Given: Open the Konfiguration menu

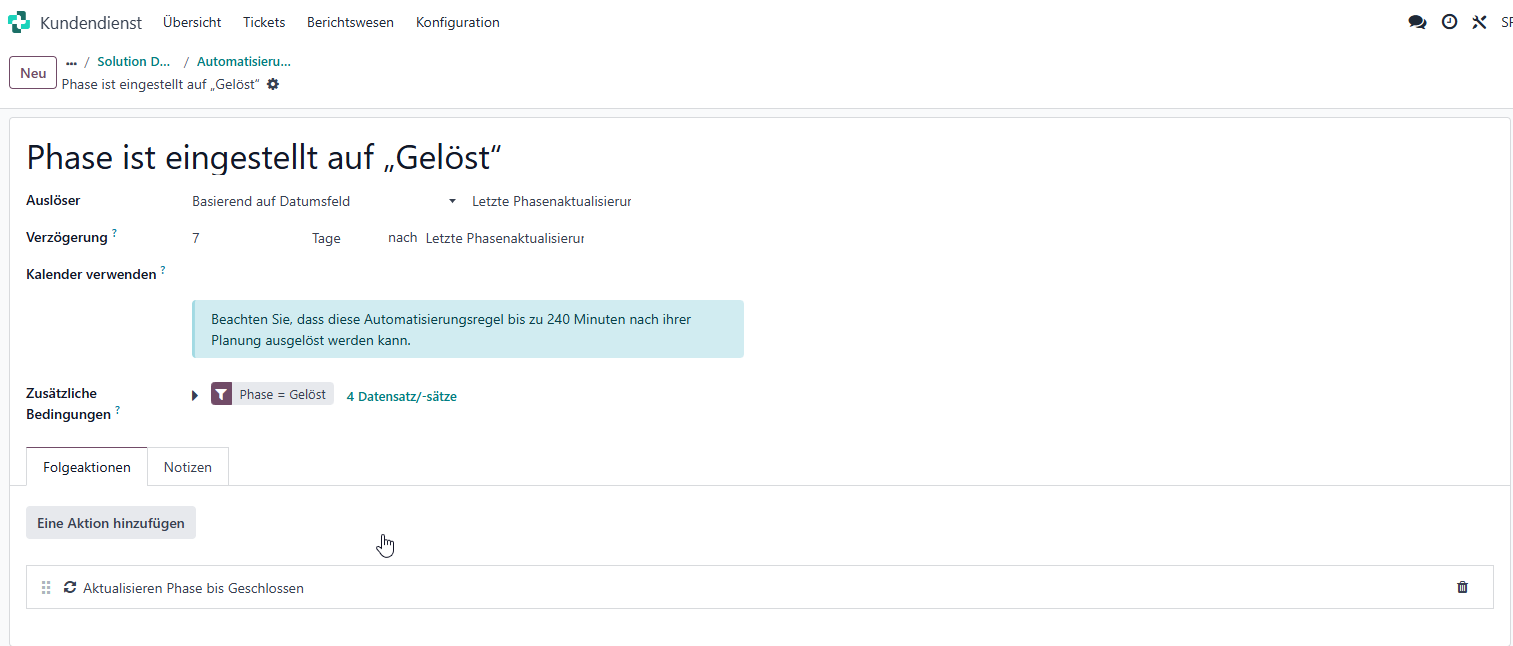Looking at the screenshot, I should (458, 22).
